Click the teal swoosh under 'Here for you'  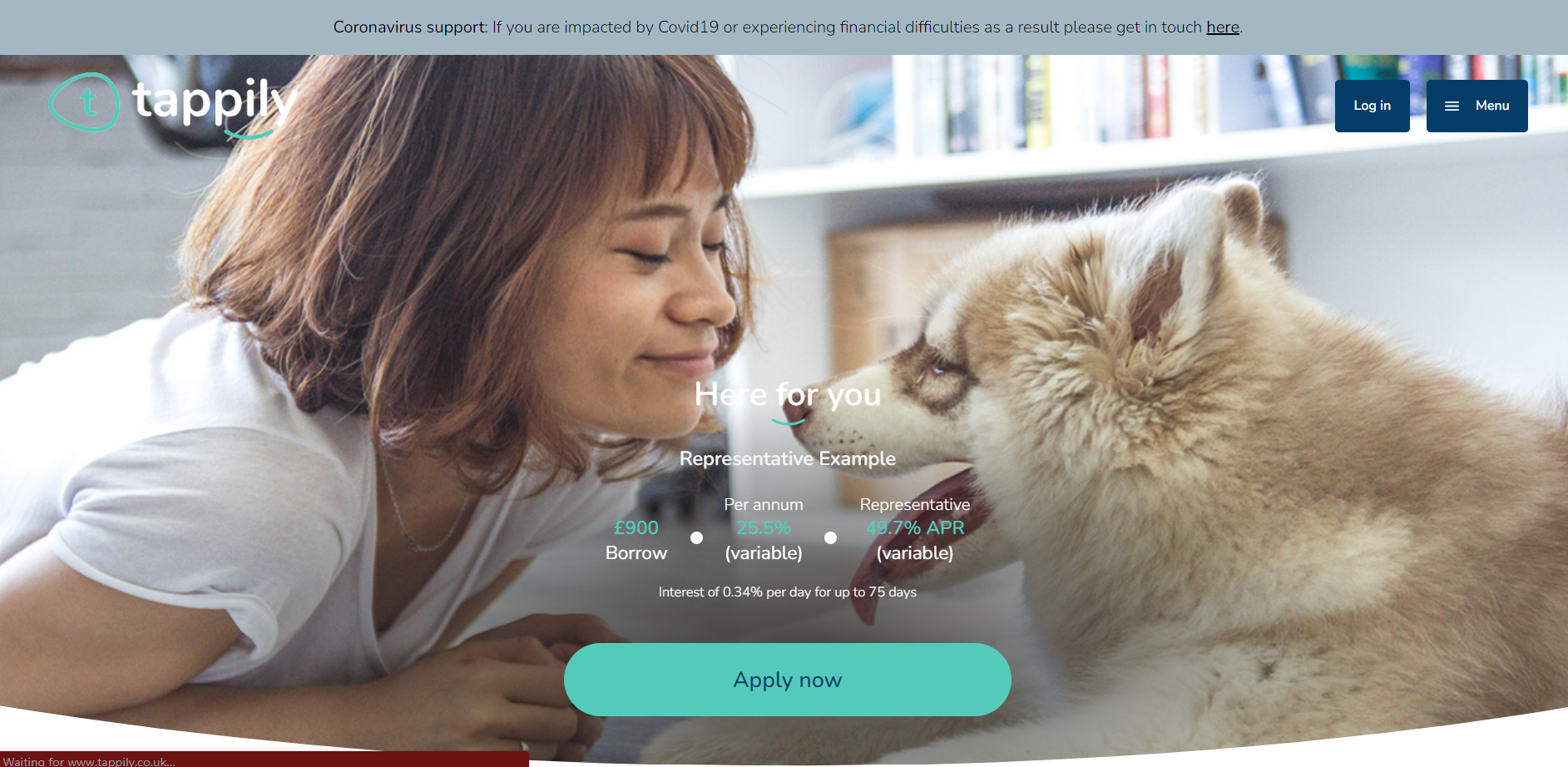(788, 421)
